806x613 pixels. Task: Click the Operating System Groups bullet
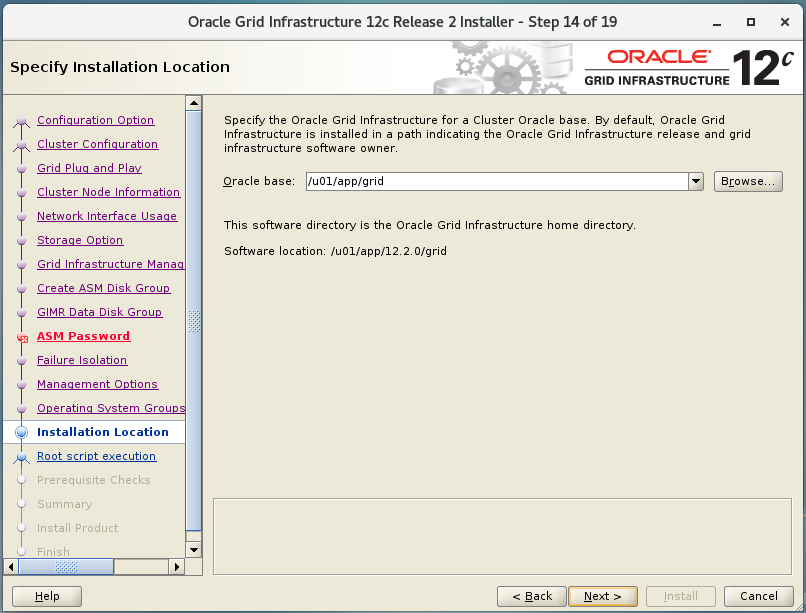pos(22,408)
